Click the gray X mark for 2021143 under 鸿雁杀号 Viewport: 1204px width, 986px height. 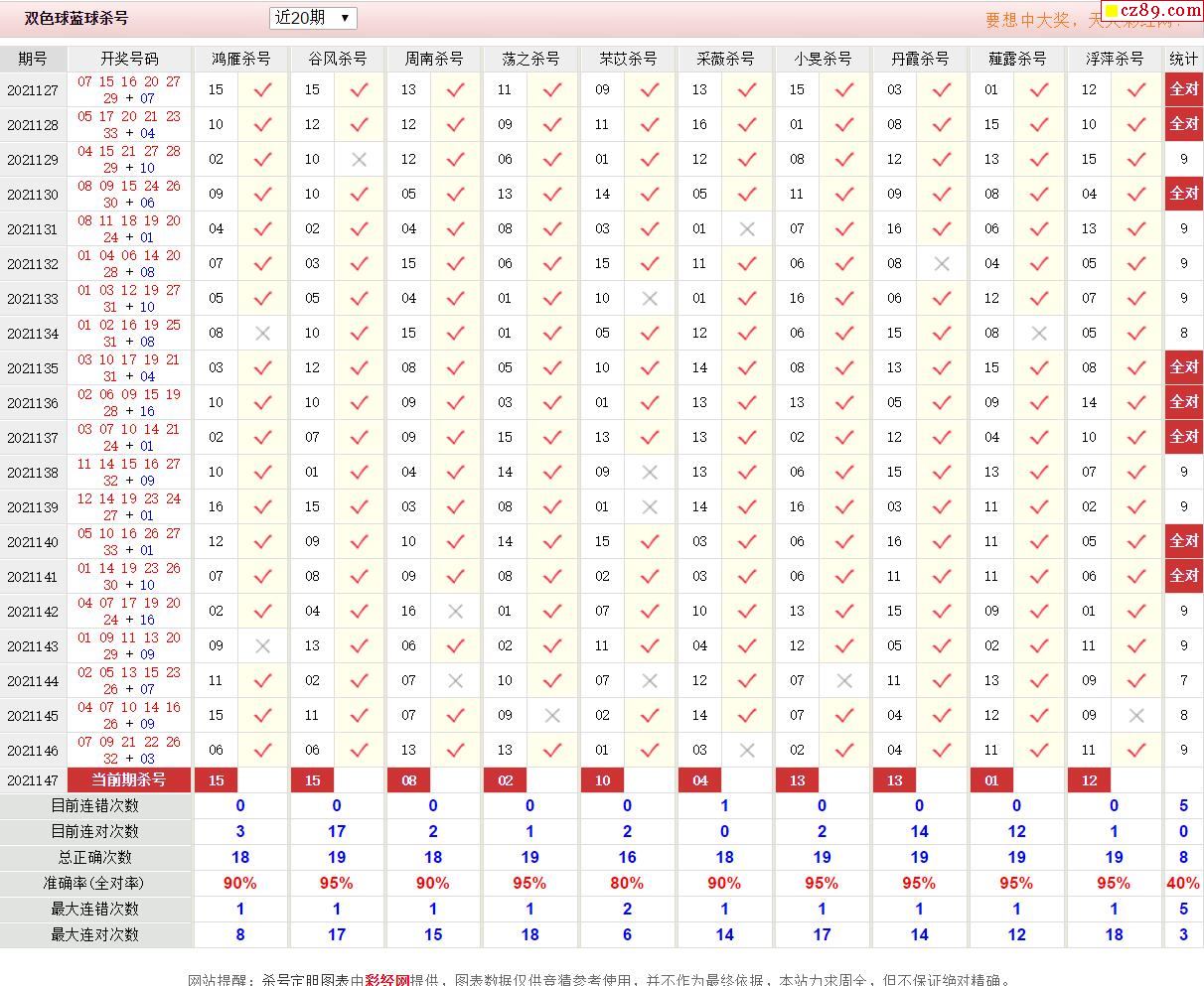pos(262,645)
